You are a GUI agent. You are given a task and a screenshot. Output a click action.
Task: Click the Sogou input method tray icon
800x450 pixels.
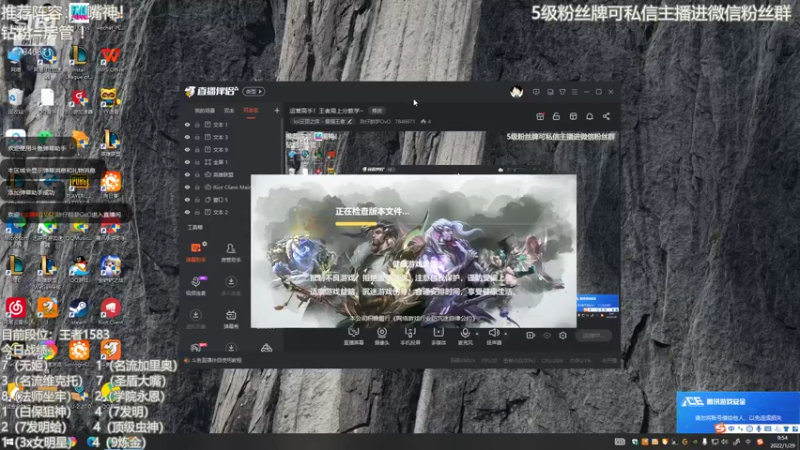[760, 442]
